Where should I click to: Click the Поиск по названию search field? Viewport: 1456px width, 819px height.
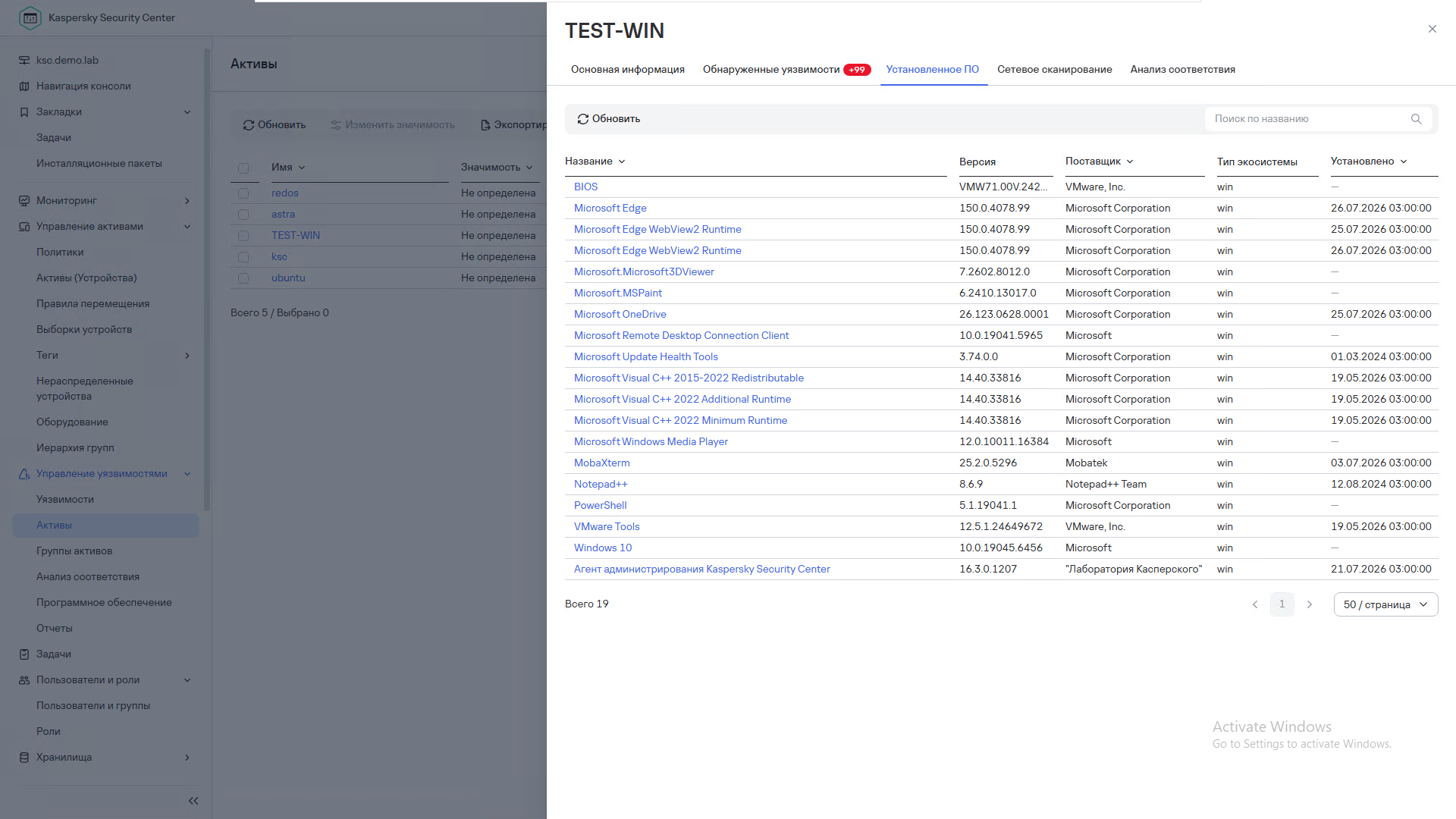(x=1319, y=119)
